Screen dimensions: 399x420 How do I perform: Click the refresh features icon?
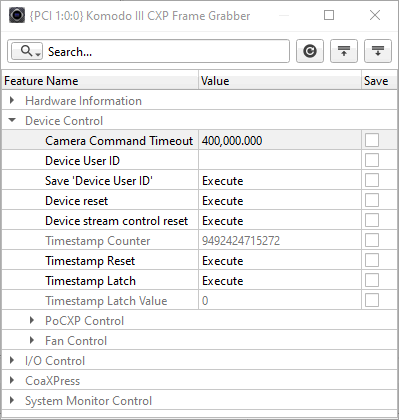(x=310, y=51)
